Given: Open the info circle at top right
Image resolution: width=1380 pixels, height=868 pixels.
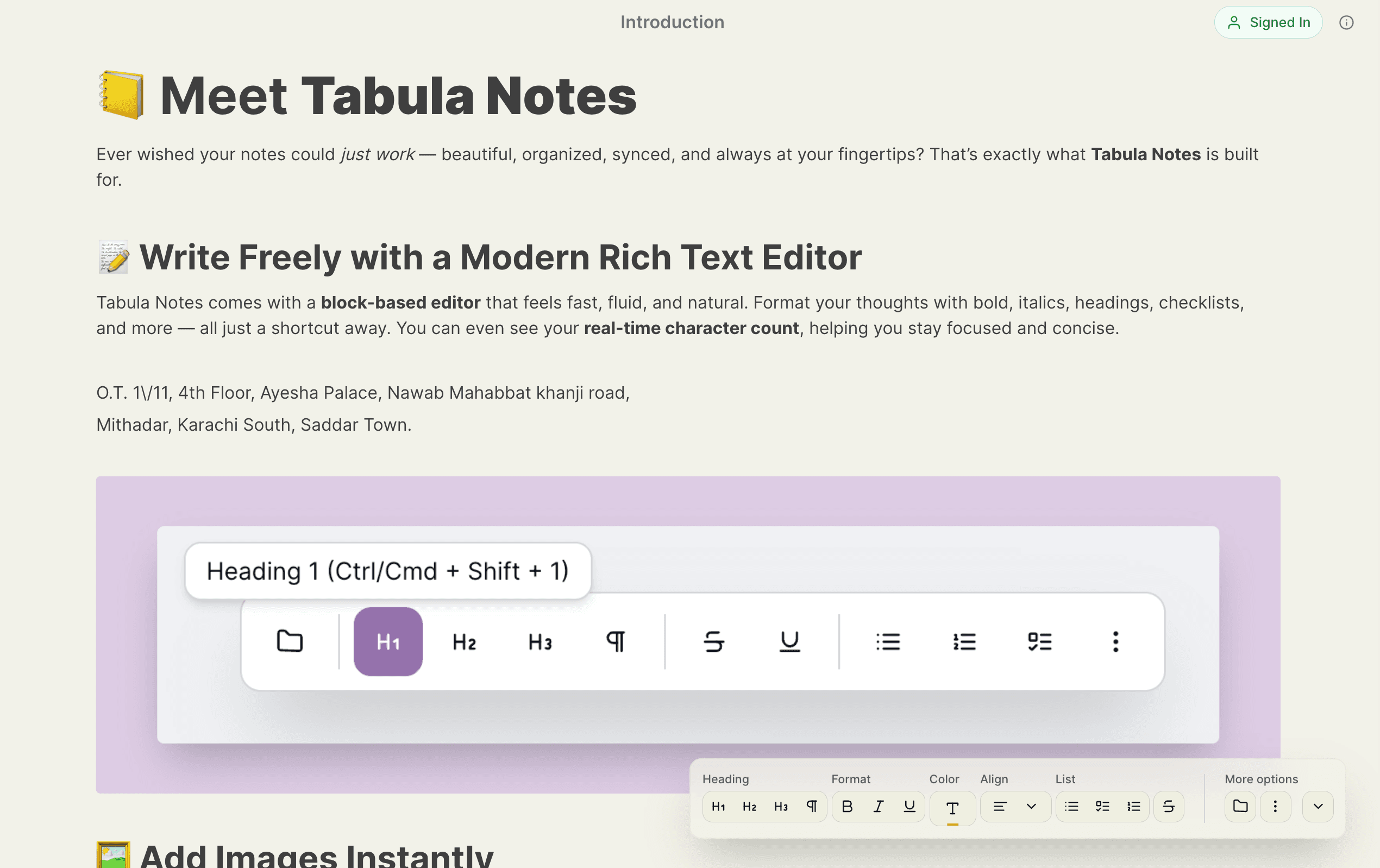Looking at the screenshot, I should pos(1346,22).
